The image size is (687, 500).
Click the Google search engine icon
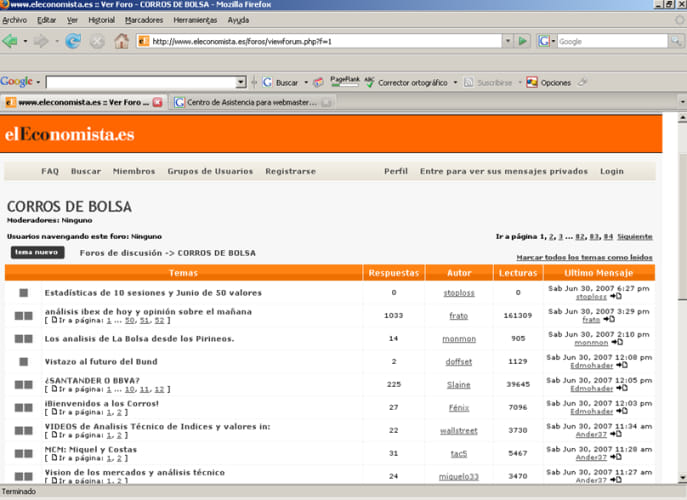tap(543, 41)
